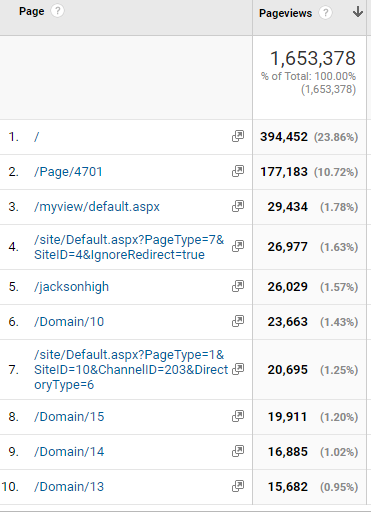Open the /myview/default.aspx link
Screen dimensions: 371x512
(97, 207)
